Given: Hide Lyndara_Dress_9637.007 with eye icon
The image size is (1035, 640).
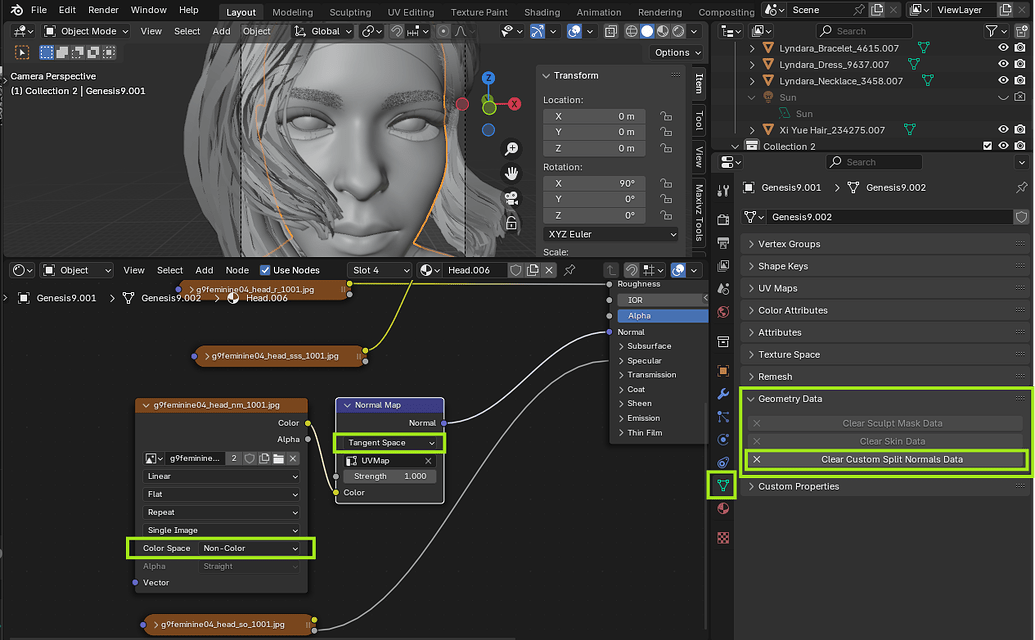Looking at the screenshot, I should [1003, 64].
